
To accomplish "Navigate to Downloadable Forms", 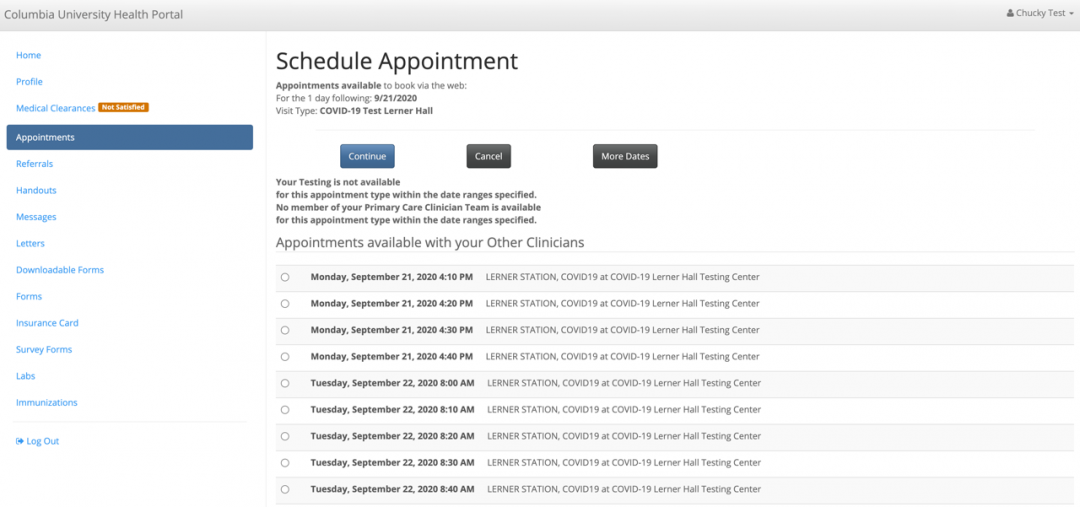I will [x=60, y=270].
